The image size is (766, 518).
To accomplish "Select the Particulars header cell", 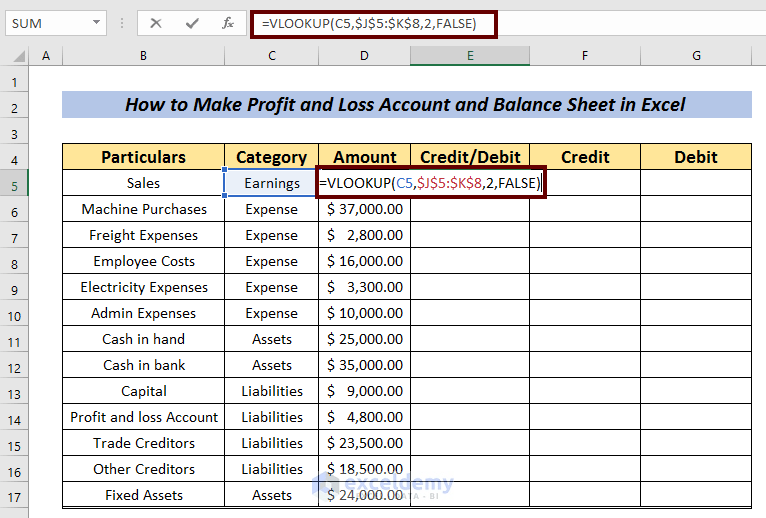I will 144,157.
